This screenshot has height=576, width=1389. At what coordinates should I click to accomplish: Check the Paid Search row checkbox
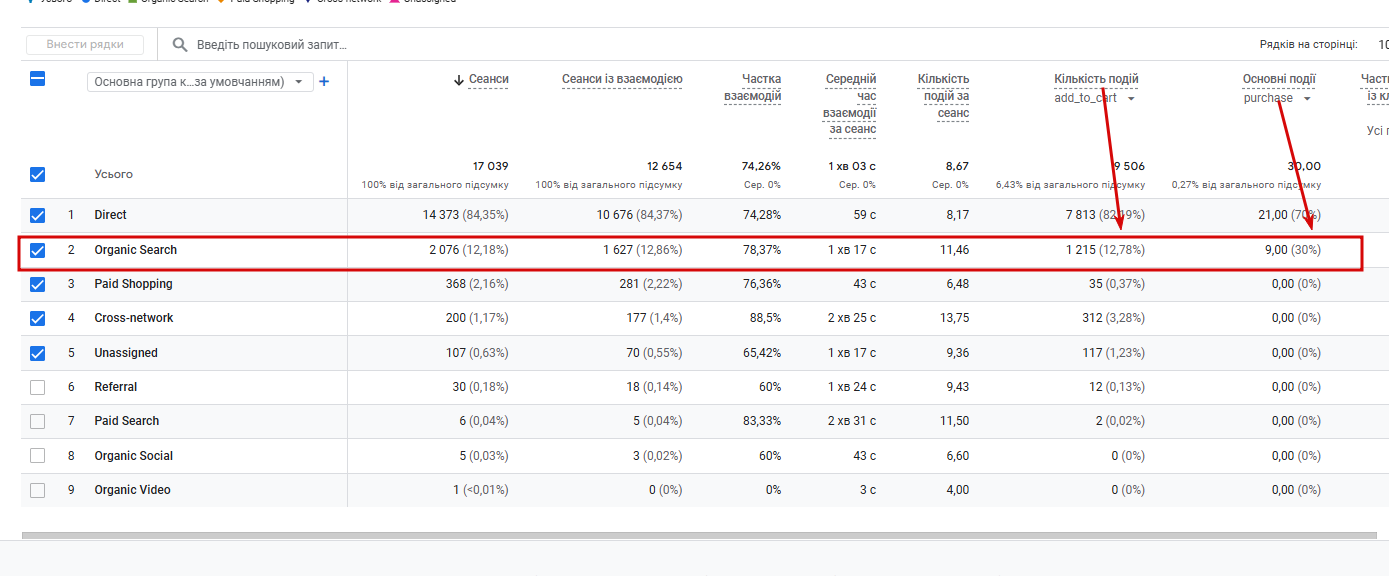point(37,421)
